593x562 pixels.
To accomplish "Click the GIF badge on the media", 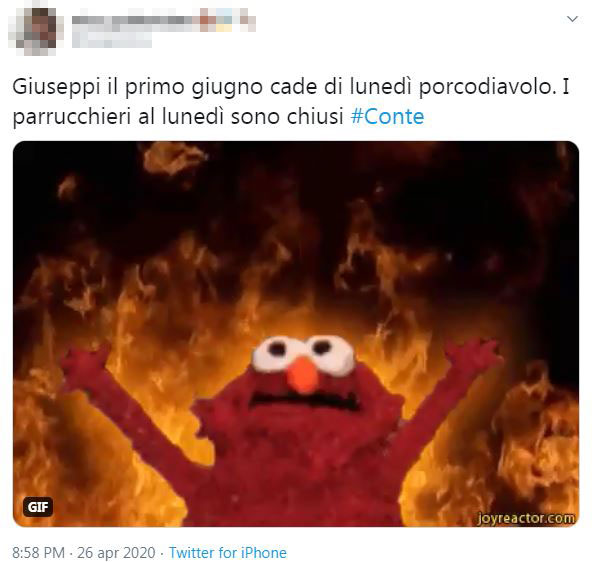I will coord(38,506).
